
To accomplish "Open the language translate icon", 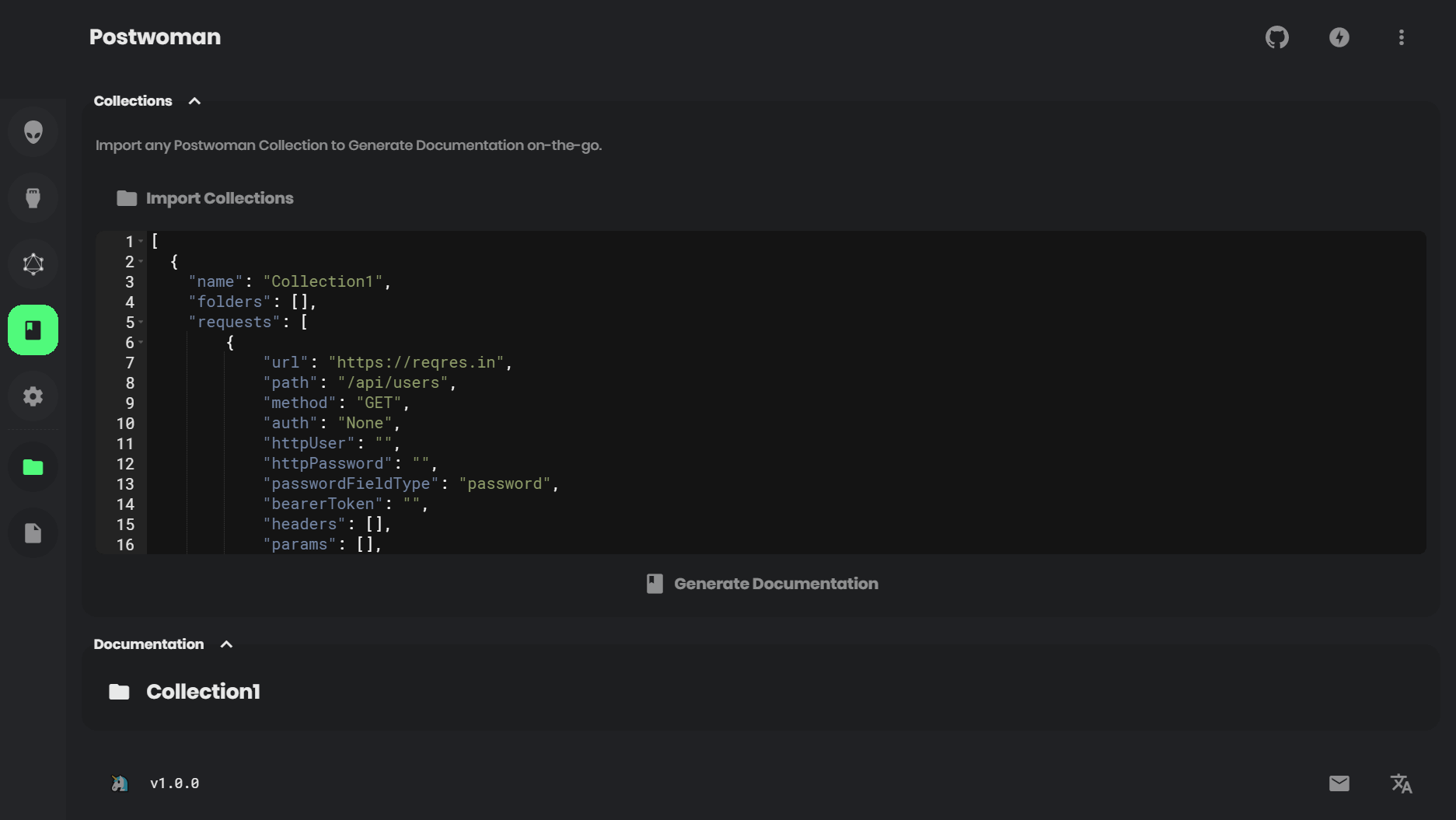I will [1402, 783].
